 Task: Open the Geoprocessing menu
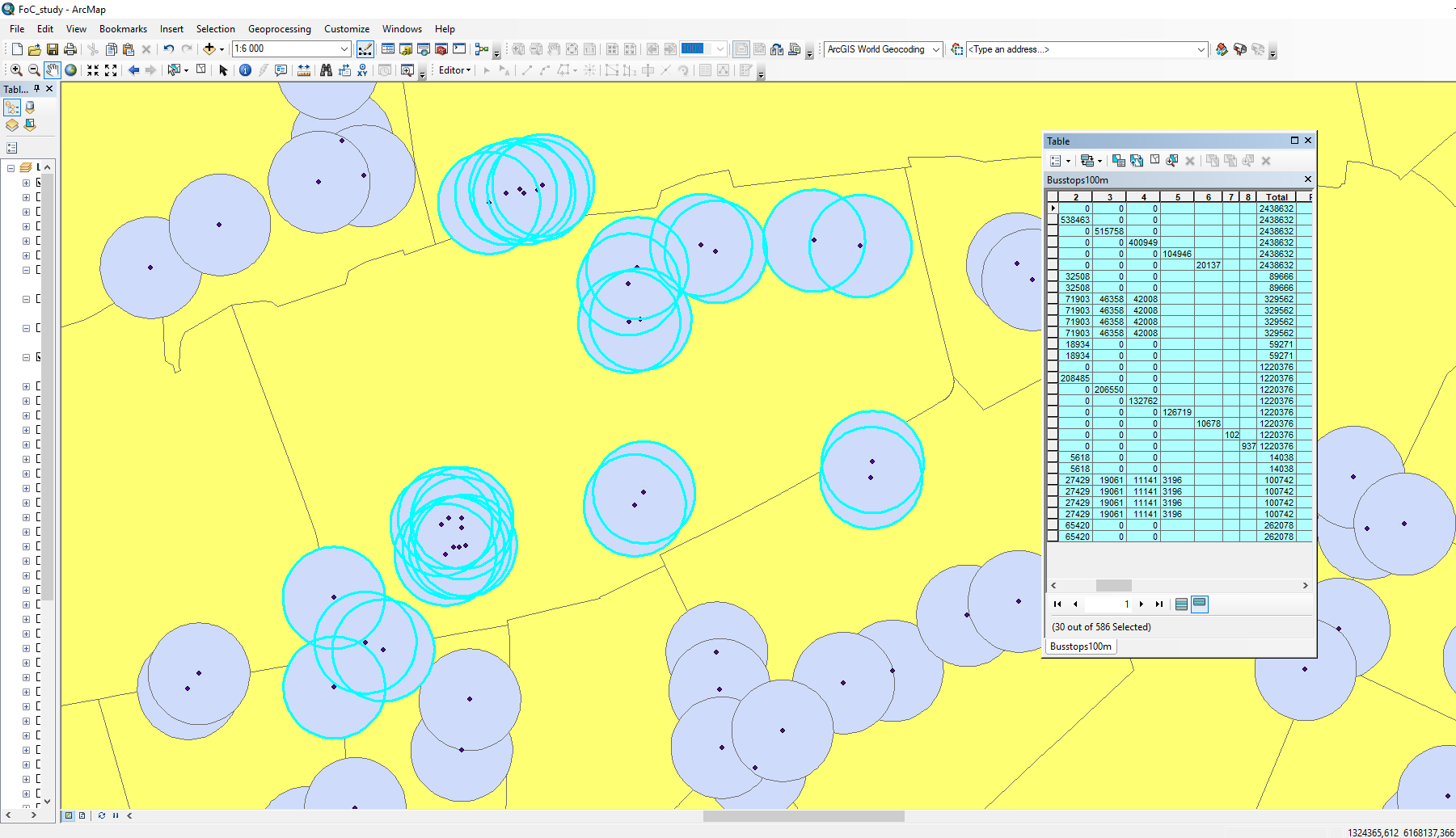(x=279, y=29)
